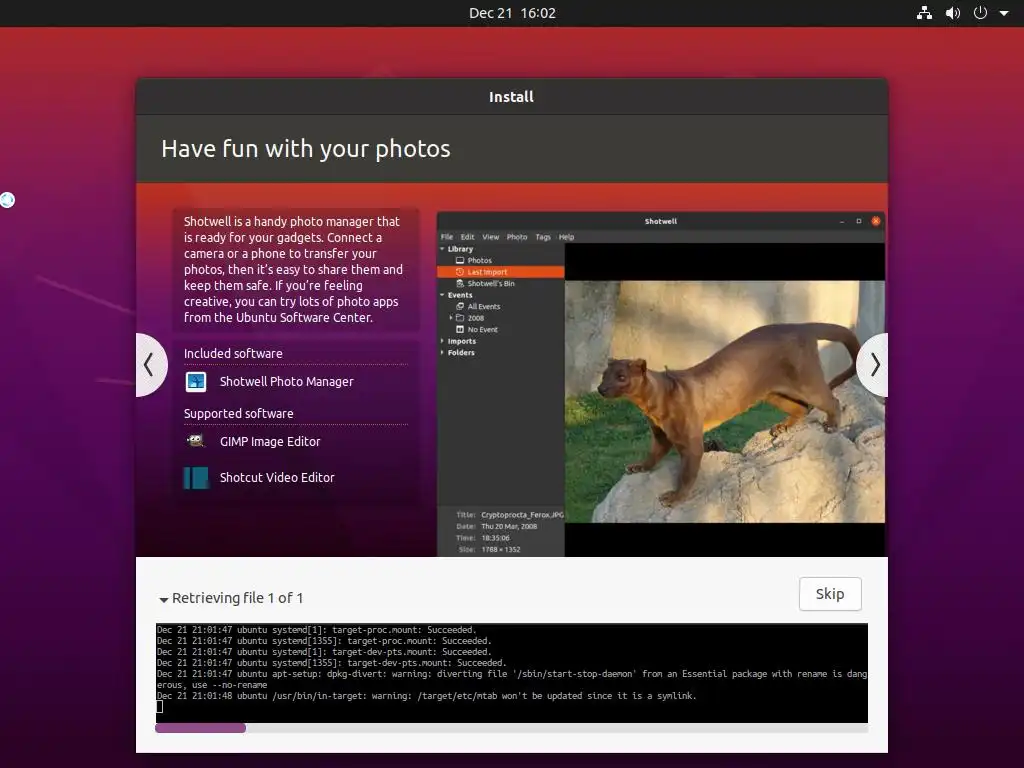Open the network status icon in top bar

[x=924, y=13]
